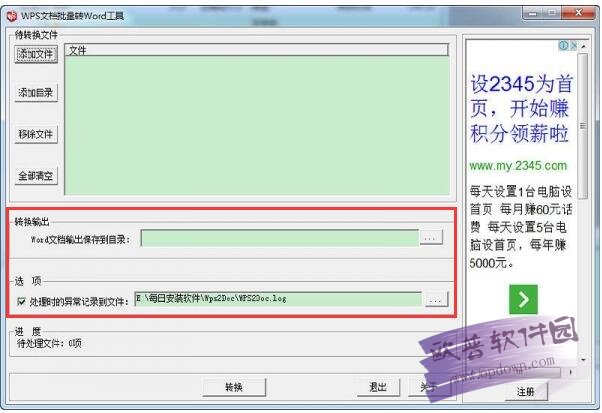Click the ad info icon
Viewport: 602px width, 413px height.
[x=563, y=46]
